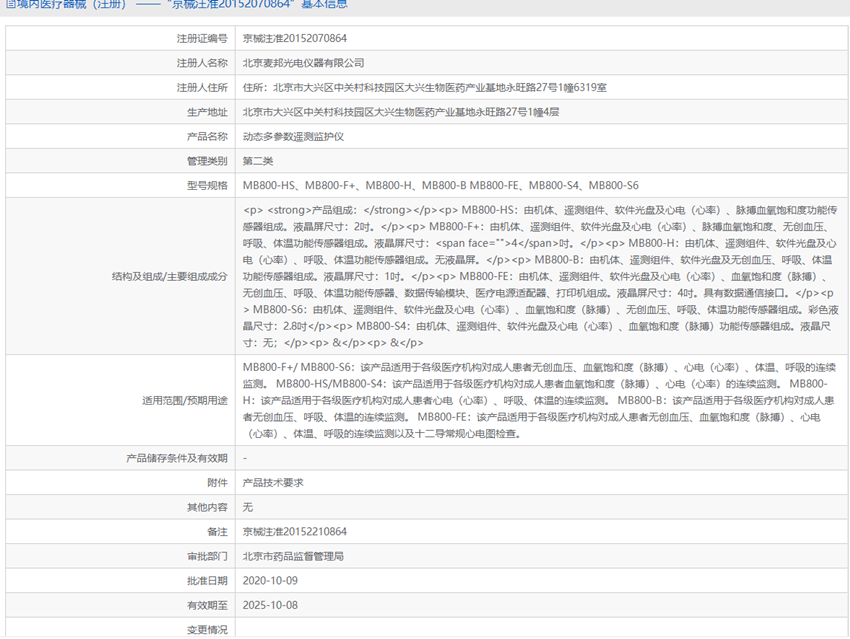The width and height of the screenshot is (850, 639).
Task: Click the product composition paragraph text
Action: tap(540, 276)
